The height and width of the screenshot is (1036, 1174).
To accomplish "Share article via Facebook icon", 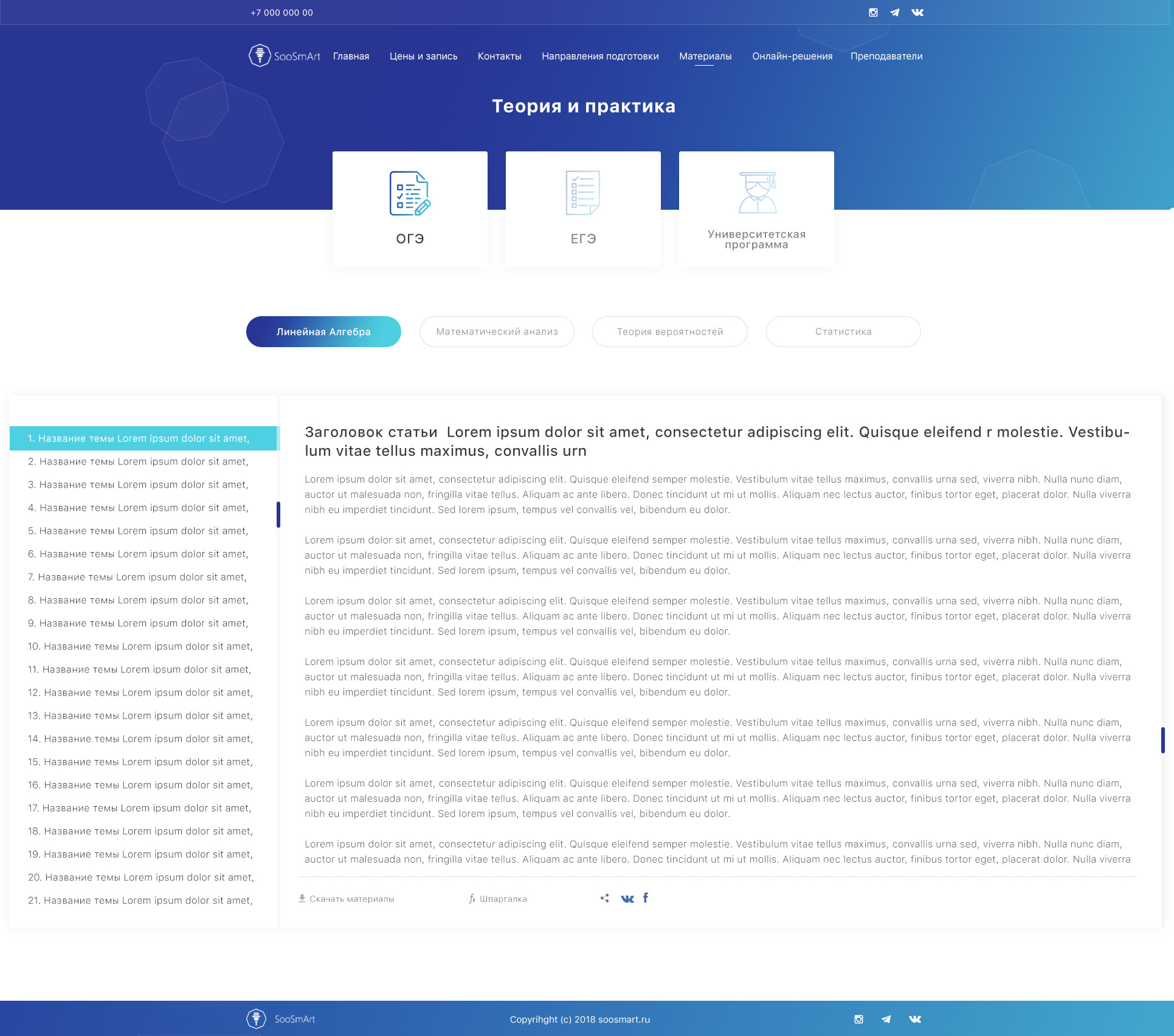I will click(x=646, y=897).
